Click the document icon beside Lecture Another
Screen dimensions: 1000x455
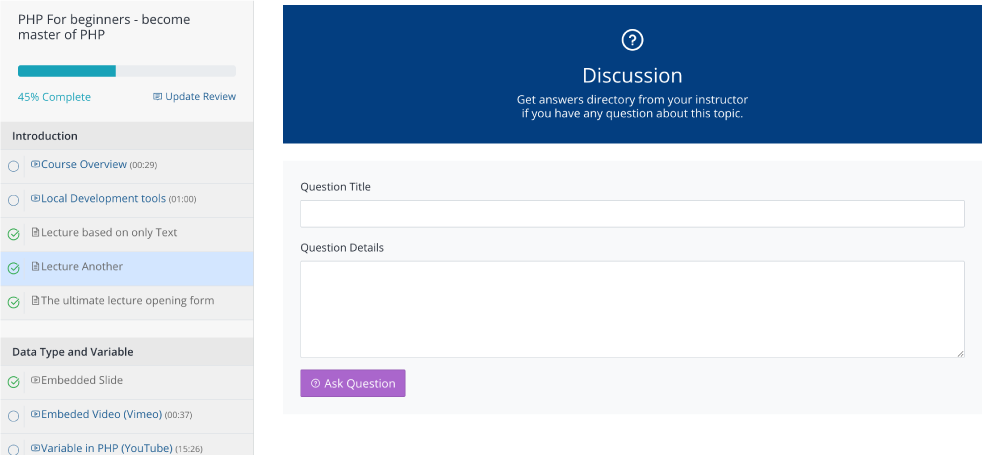click(x=36, y=267)
